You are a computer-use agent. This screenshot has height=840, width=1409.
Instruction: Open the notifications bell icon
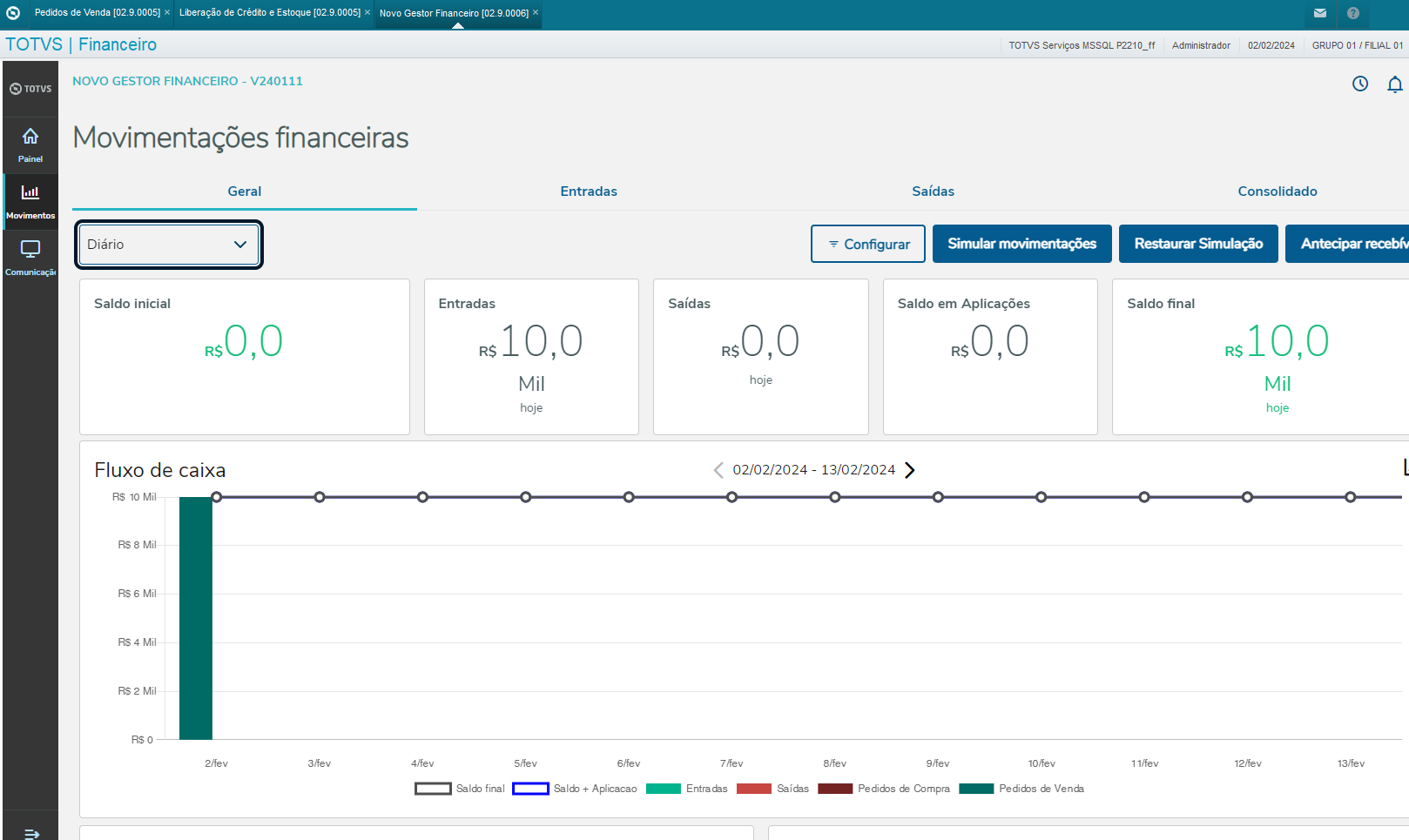(1395, 84)
